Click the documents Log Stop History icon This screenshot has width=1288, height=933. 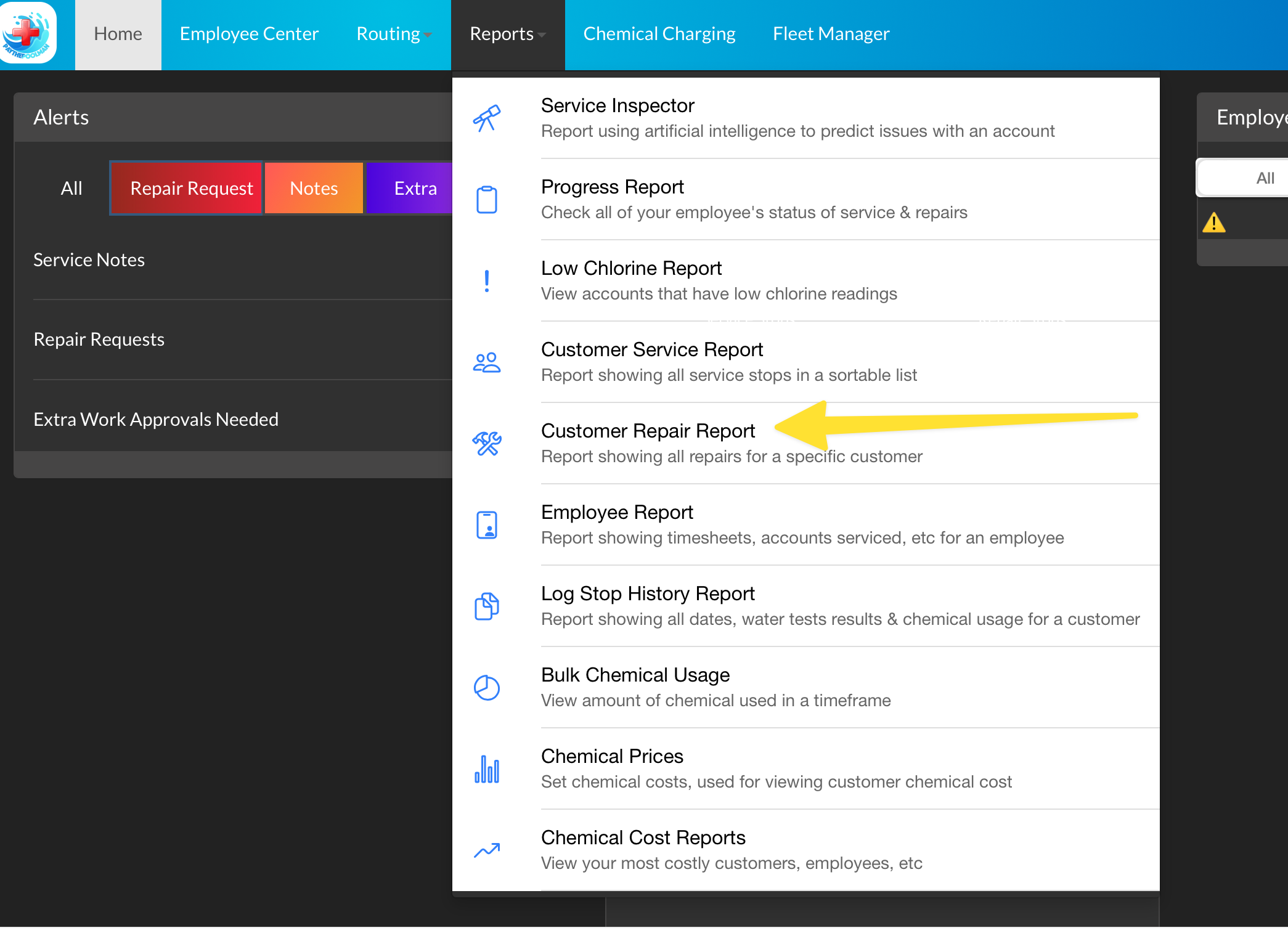point(486,606)
